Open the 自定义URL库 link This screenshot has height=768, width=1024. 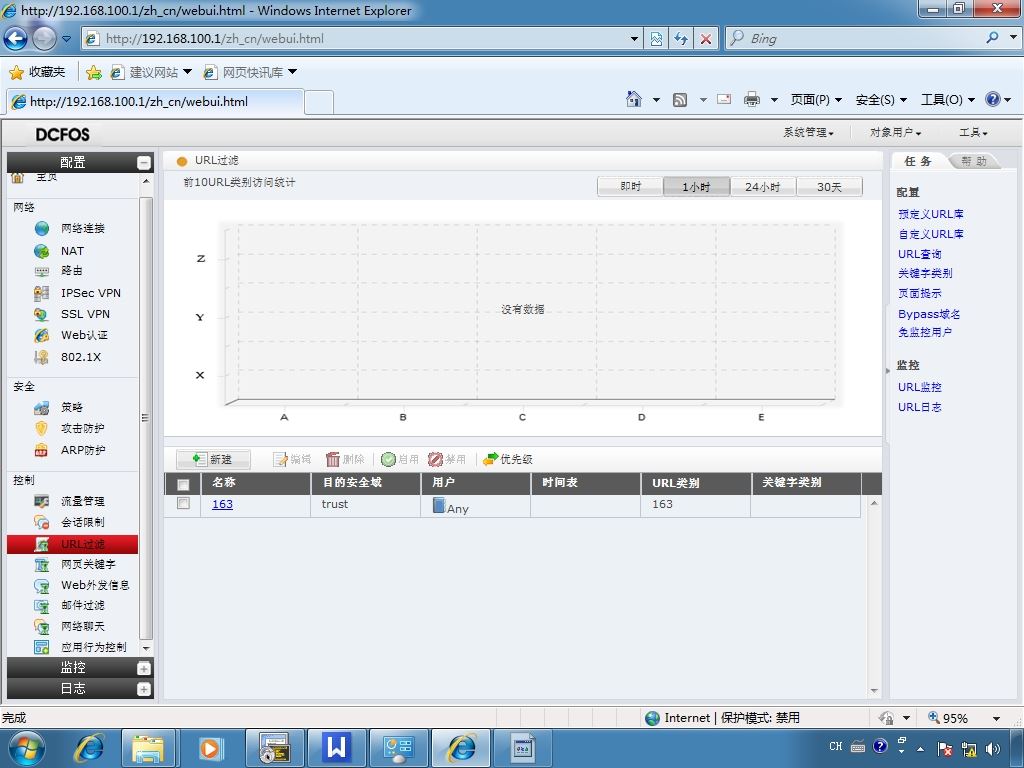tap(931, 234)
